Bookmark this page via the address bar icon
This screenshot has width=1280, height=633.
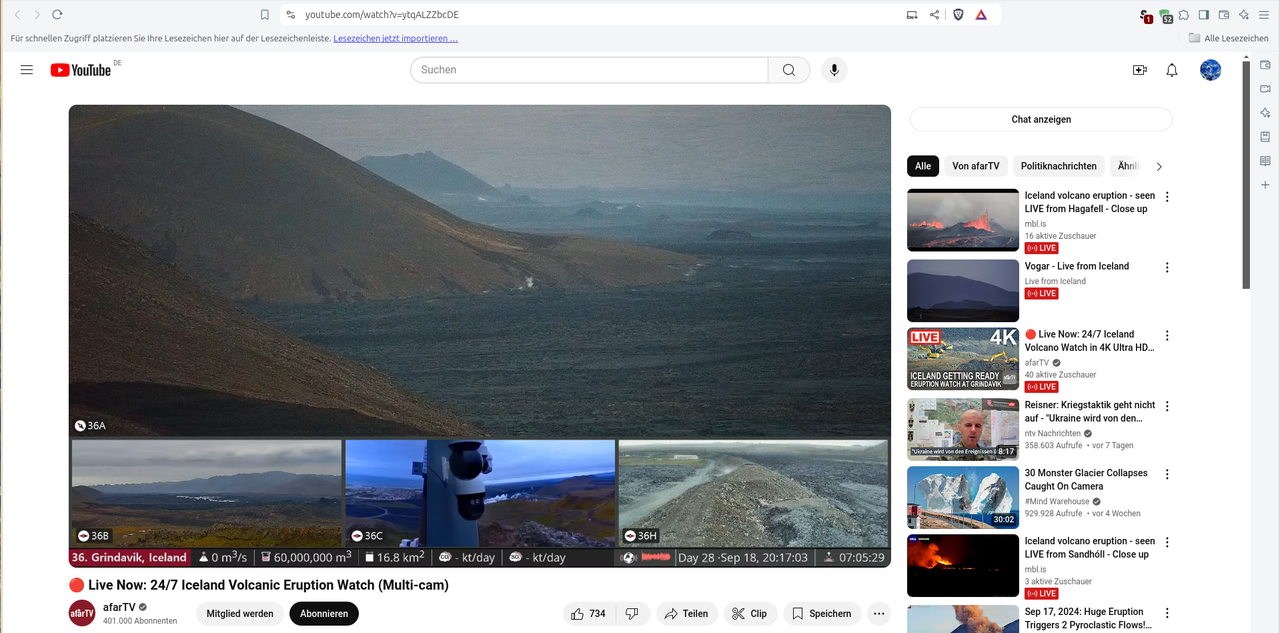tap(265, 15)
